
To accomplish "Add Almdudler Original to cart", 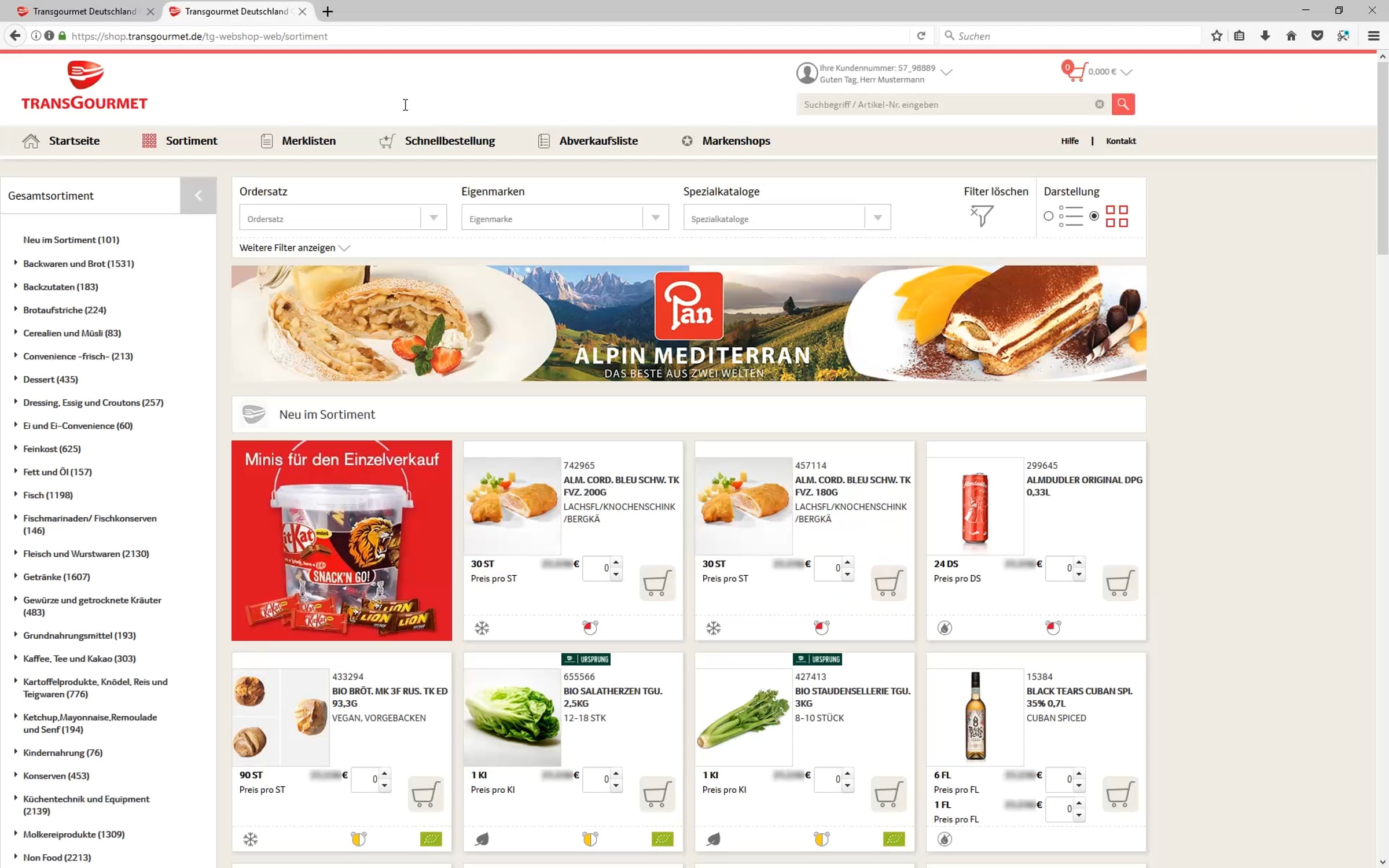I will click(x=1120, y=583).
